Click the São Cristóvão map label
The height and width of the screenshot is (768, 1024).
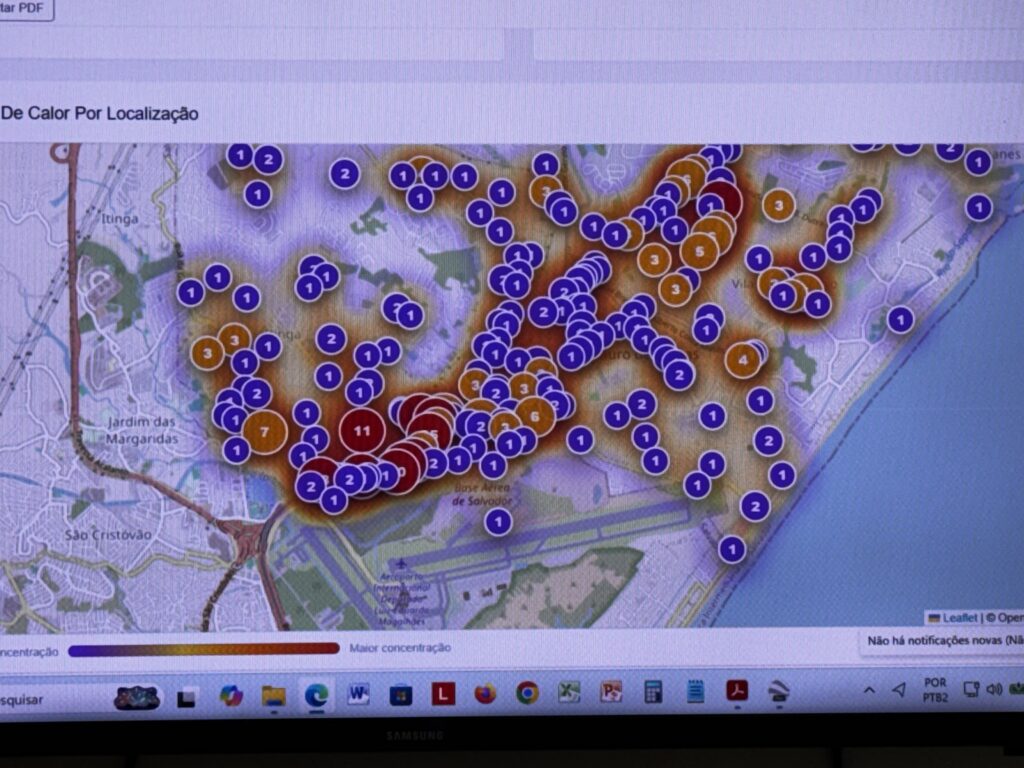(x=108, y=535)
